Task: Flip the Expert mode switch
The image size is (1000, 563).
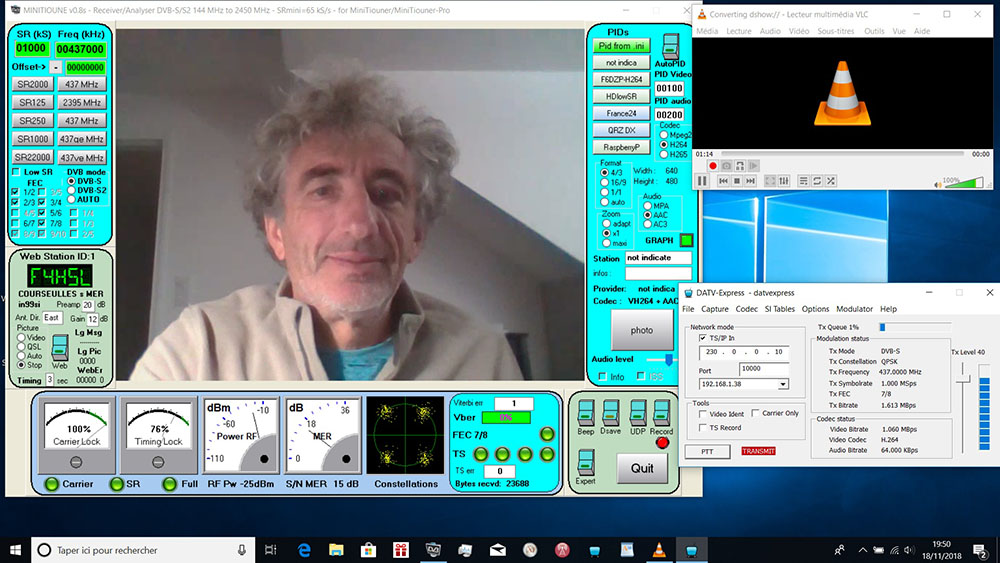Action: click(x=586, y=463)
